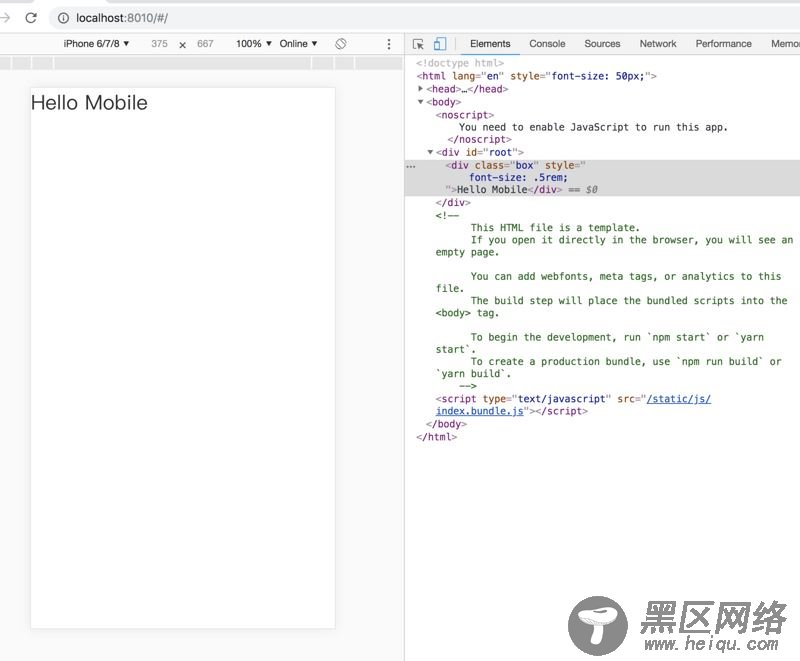Select the noscript opening tag line

(465, 115)
